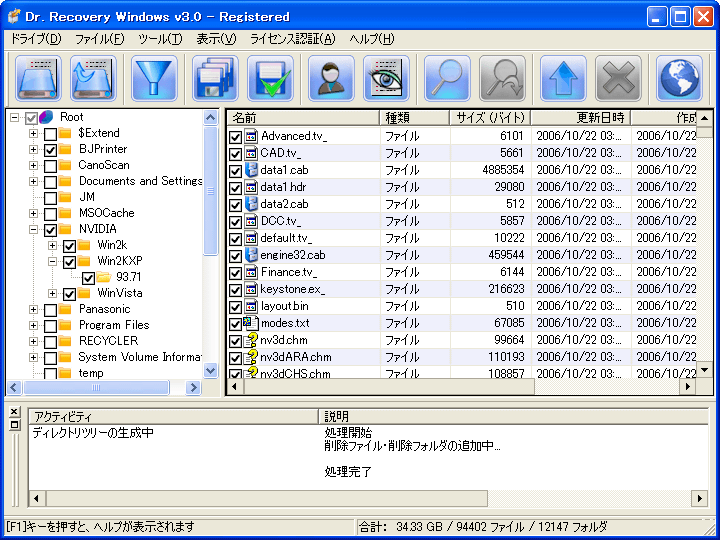Click the open 93.71 folder icon
Image resolution: width=720 pixels, height=540 pixels.
tap(104, 277)
